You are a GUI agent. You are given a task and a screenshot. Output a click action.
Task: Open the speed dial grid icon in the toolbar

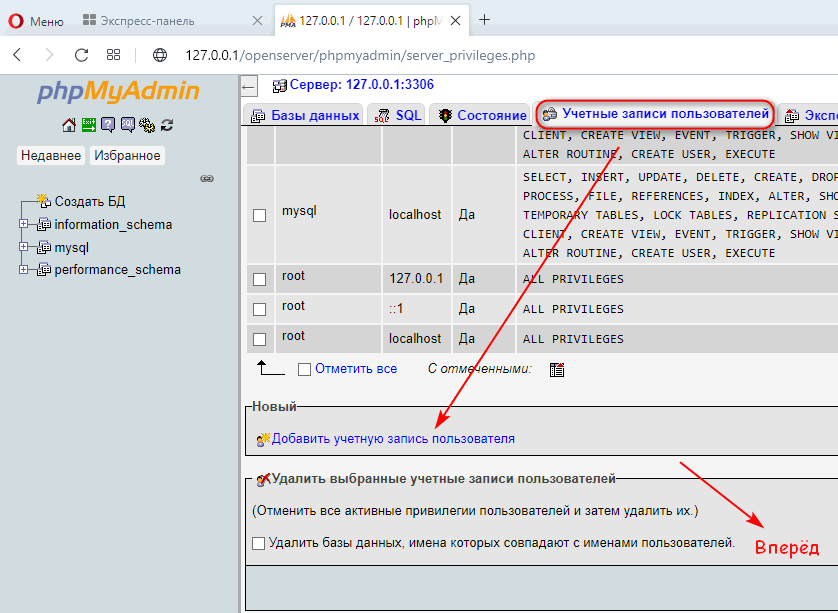click(113, 55)
